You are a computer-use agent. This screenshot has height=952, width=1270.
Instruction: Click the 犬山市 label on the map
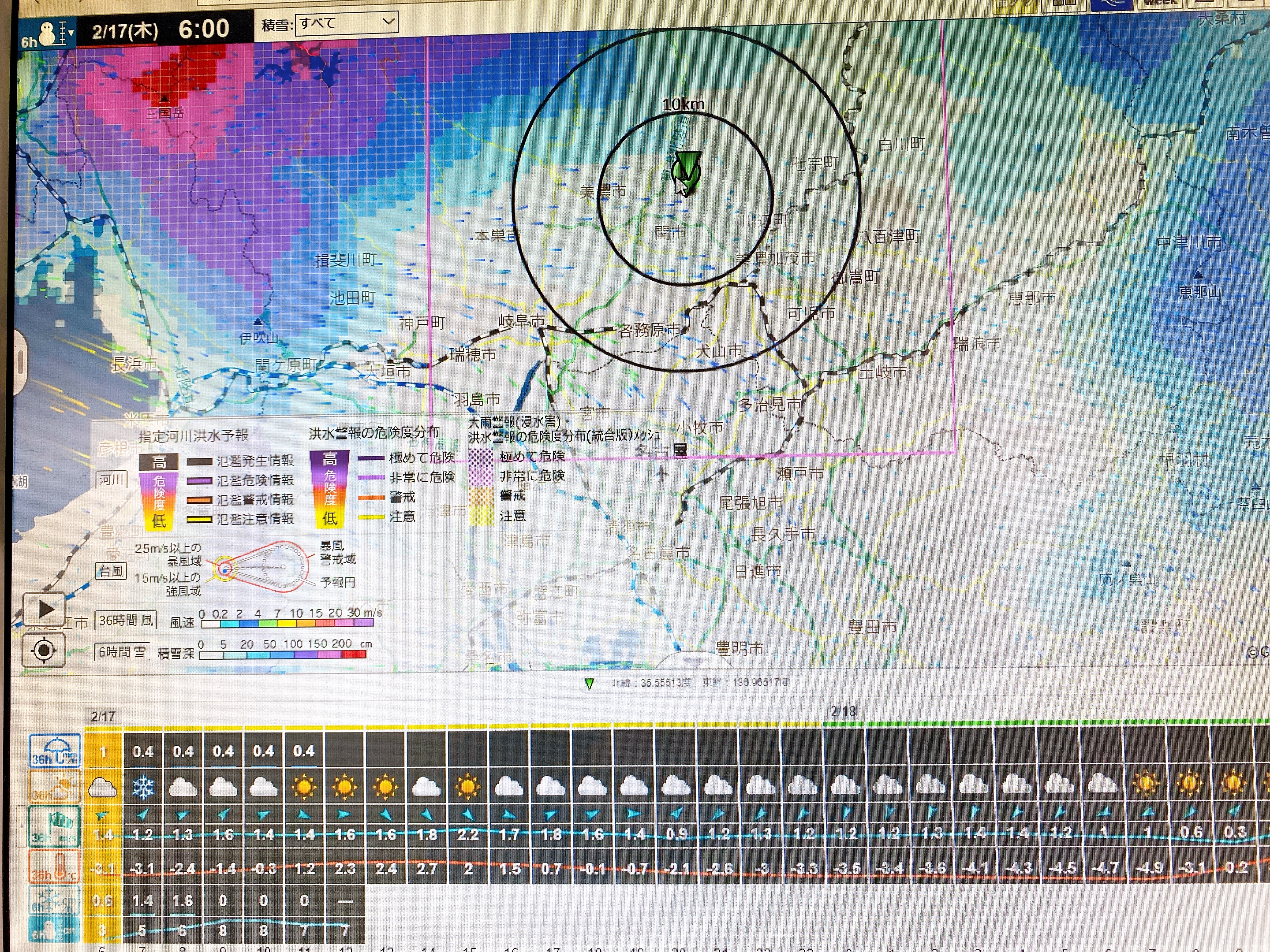point(719,351)
